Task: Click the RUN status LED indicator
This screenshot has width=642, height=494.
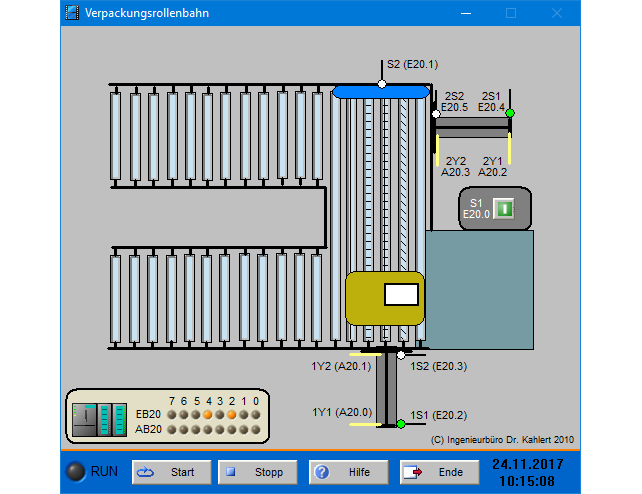Action: (x=76, y=472)
